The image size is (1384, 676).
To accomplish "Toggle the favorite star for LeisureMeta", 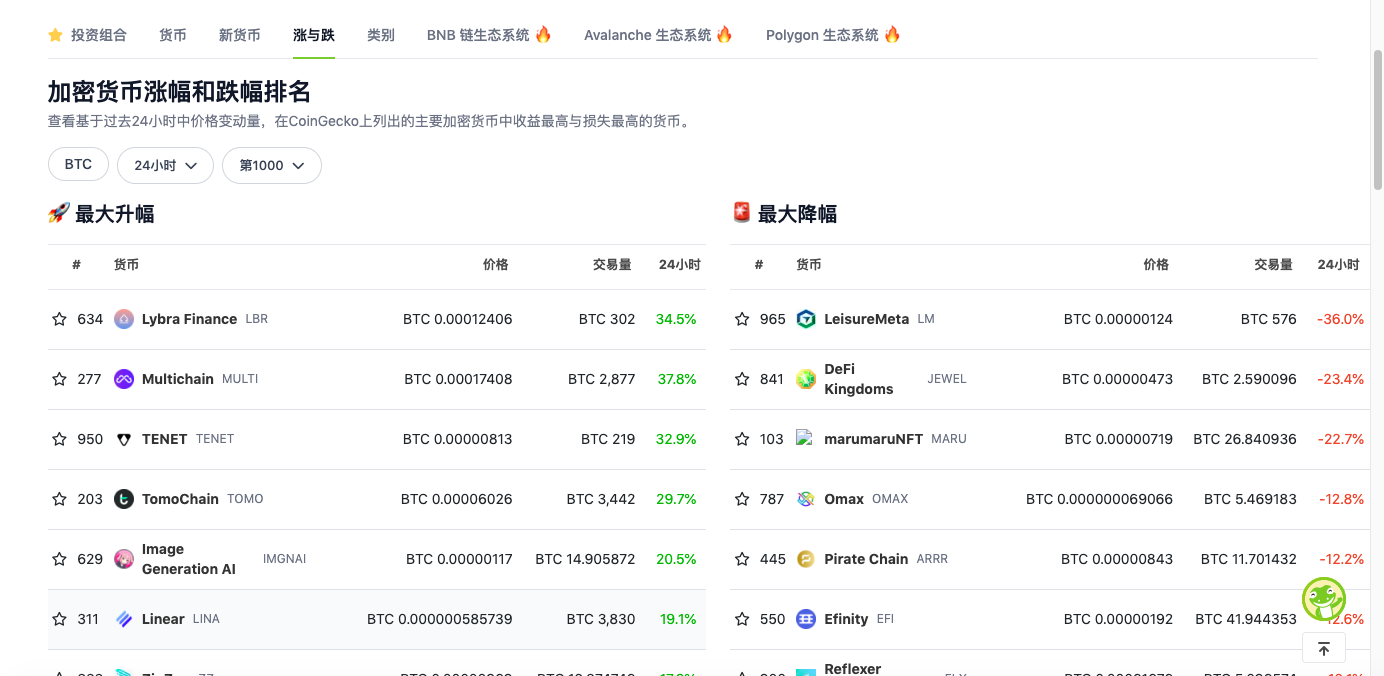I will [741, 318].
